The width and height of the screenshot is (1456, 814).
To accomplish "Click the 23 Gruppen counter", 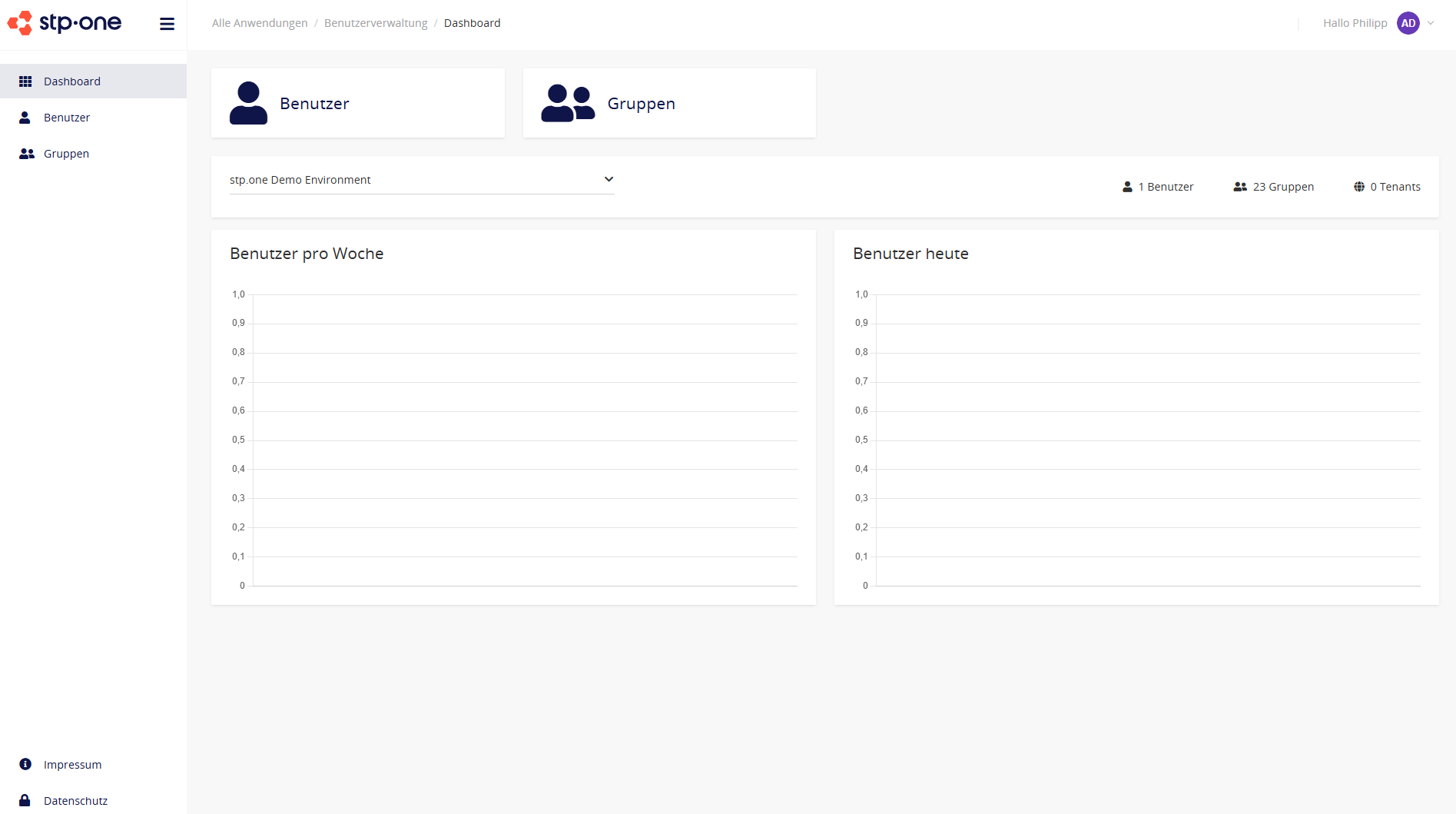I will 1283,186.
